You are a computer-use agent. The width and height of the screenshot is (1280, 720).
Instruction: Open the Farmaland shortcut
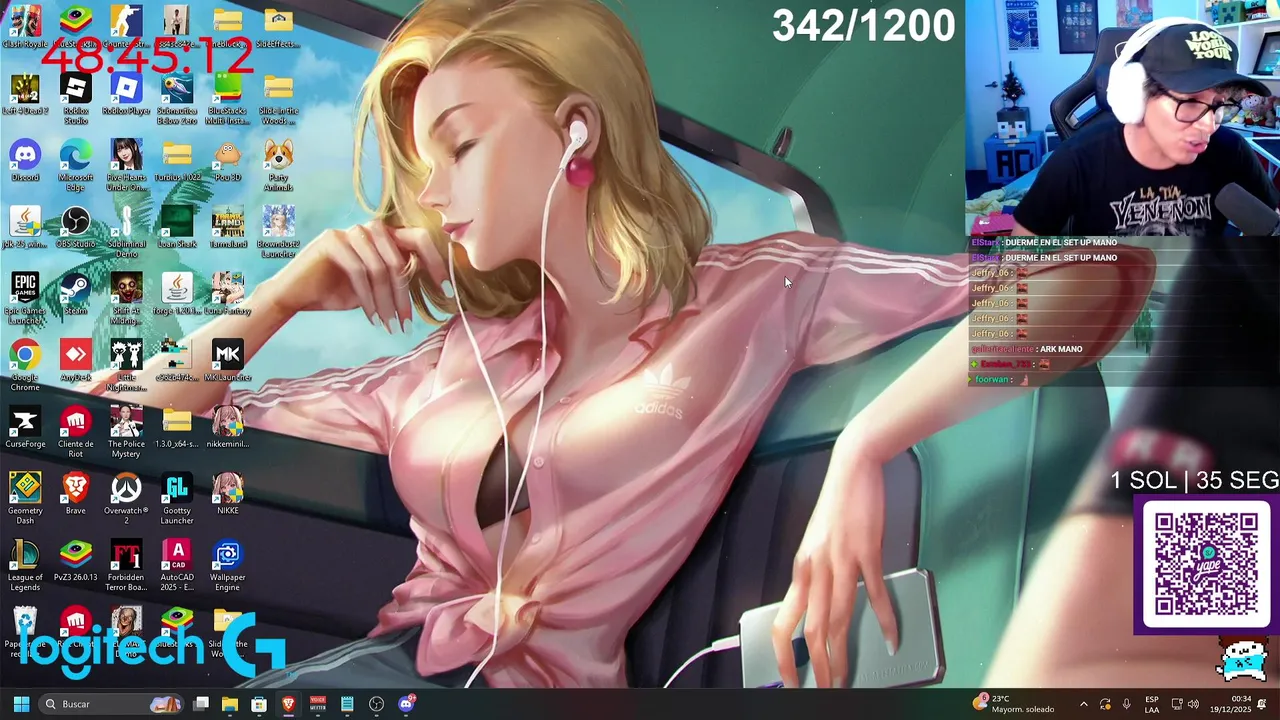click(x=227, y=227)
